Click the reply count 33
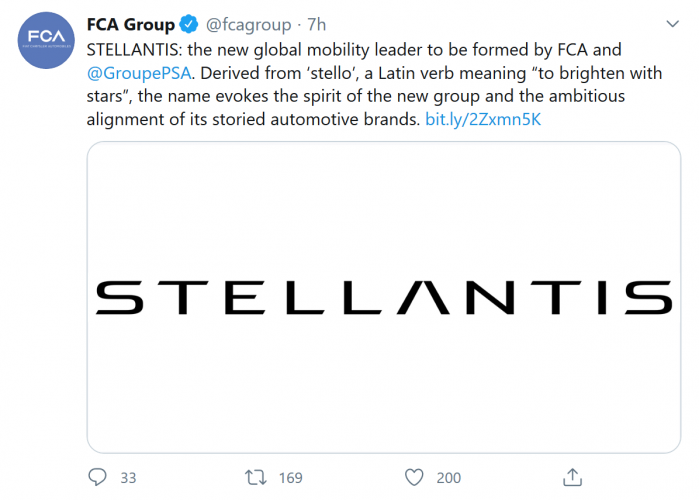The width and height of the screenshot is (700, 500). 128,478
